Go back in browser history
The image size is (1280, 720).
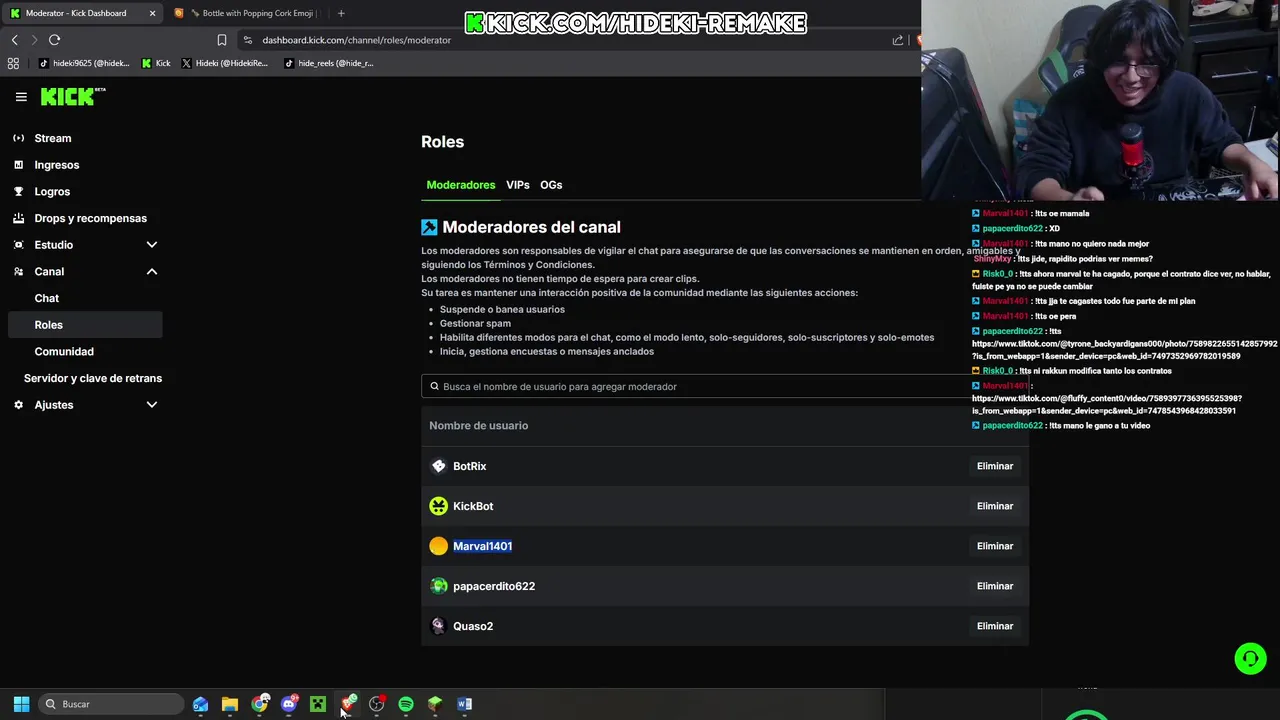(x=15, y=40)
